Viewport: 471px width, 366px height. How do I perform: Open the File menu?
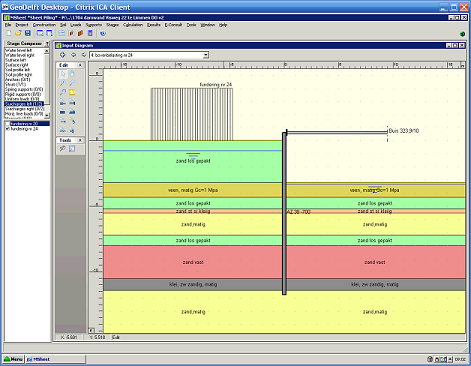point(8,25)
